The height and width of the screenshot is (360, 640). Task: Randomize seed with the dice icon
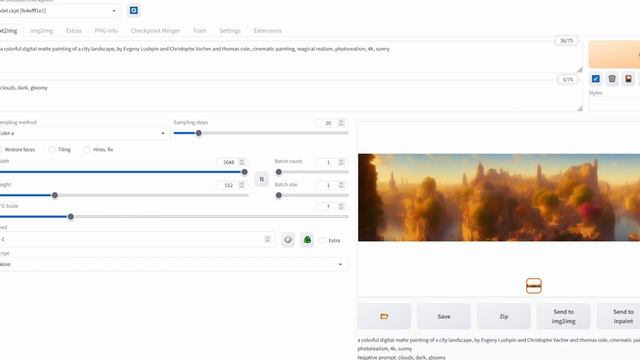288,240
